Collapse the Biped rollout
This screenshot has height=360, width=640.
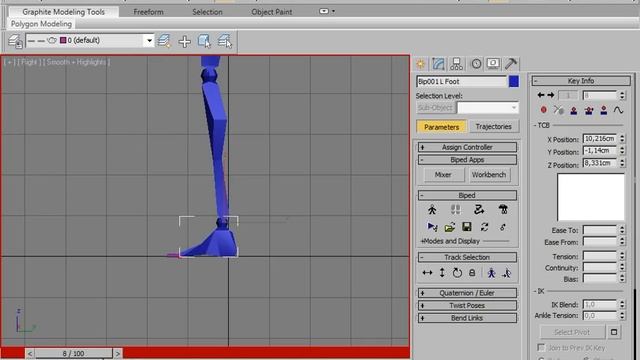click(x=467, y=195)
